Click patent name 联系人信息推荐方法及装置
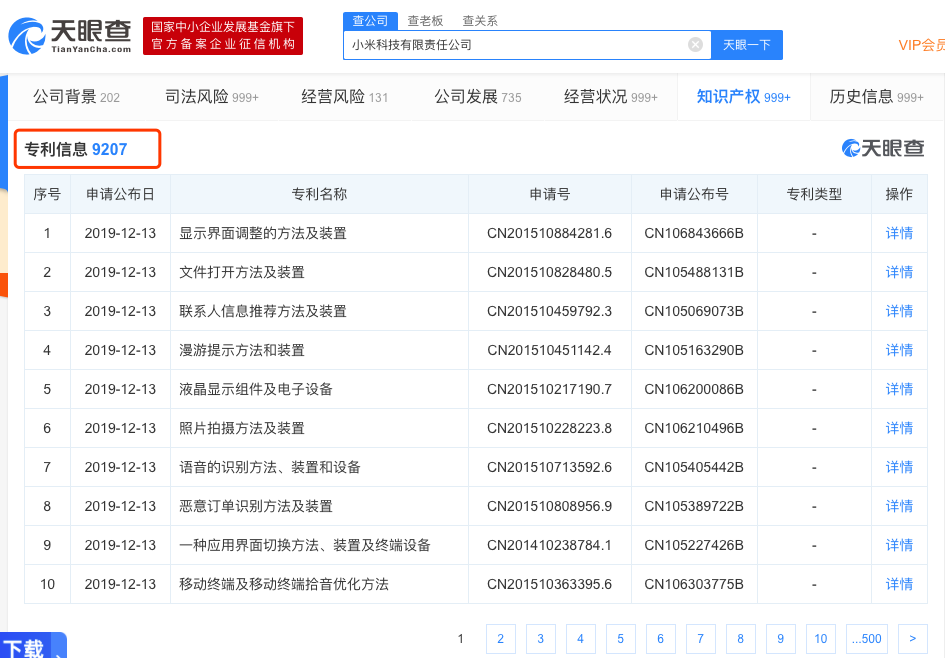 coord(263,311)
